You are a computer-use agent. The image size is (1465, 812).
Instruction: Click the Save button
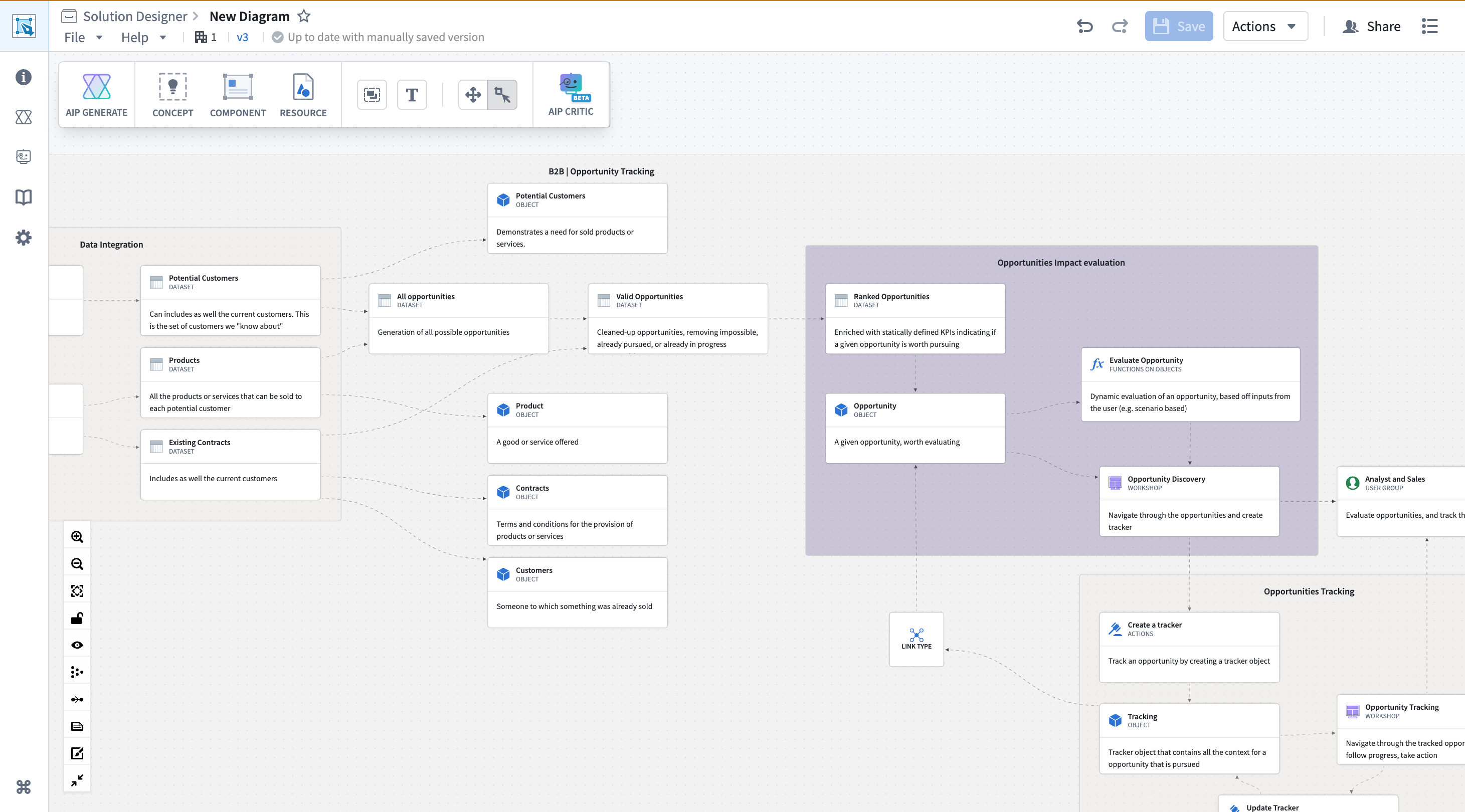point(1179,26)
